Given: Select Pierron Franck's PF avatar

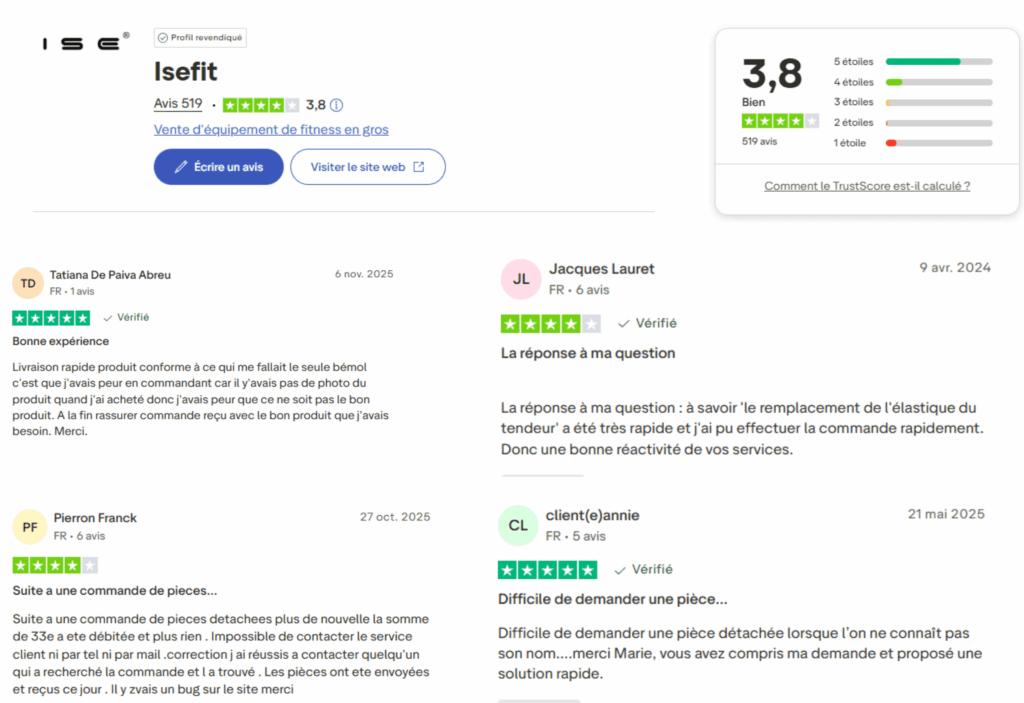Looking at the screenshot, I should pos(29,526).
